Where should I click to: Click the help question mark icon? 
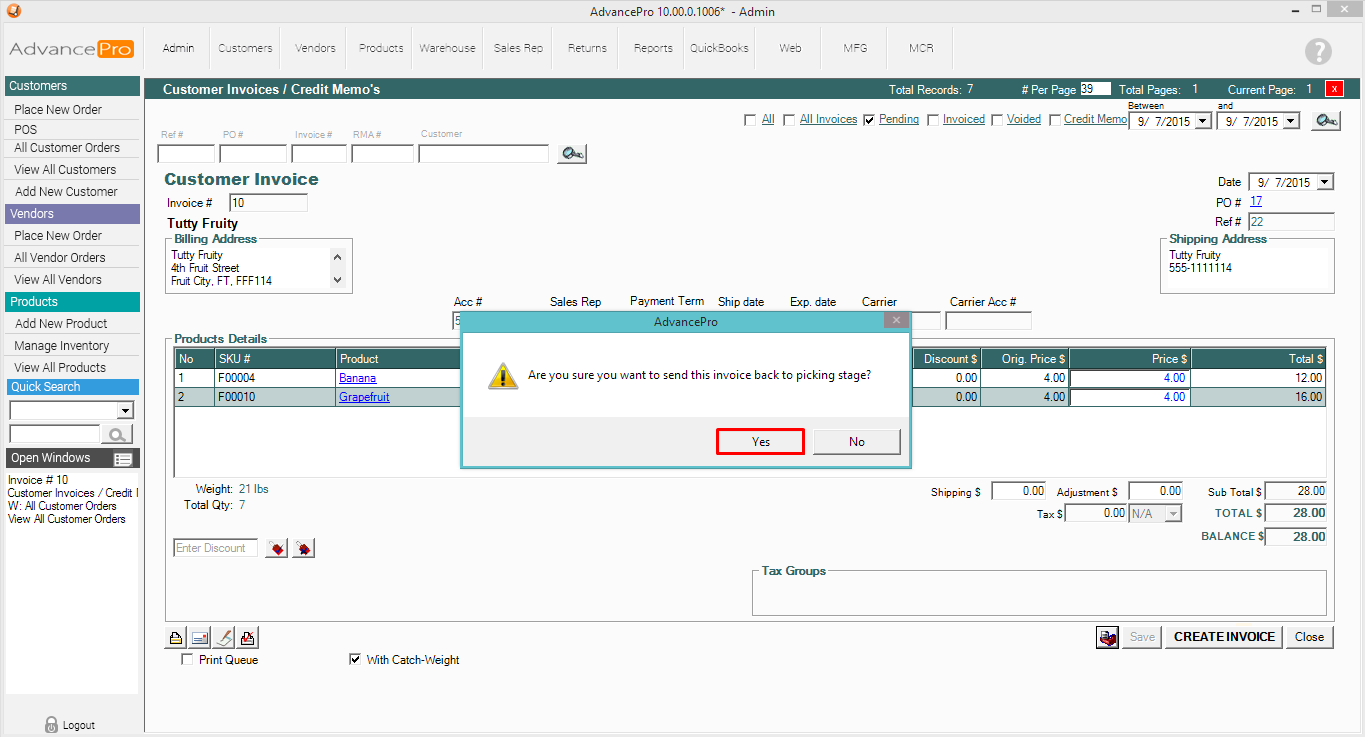coord(1318,52)
